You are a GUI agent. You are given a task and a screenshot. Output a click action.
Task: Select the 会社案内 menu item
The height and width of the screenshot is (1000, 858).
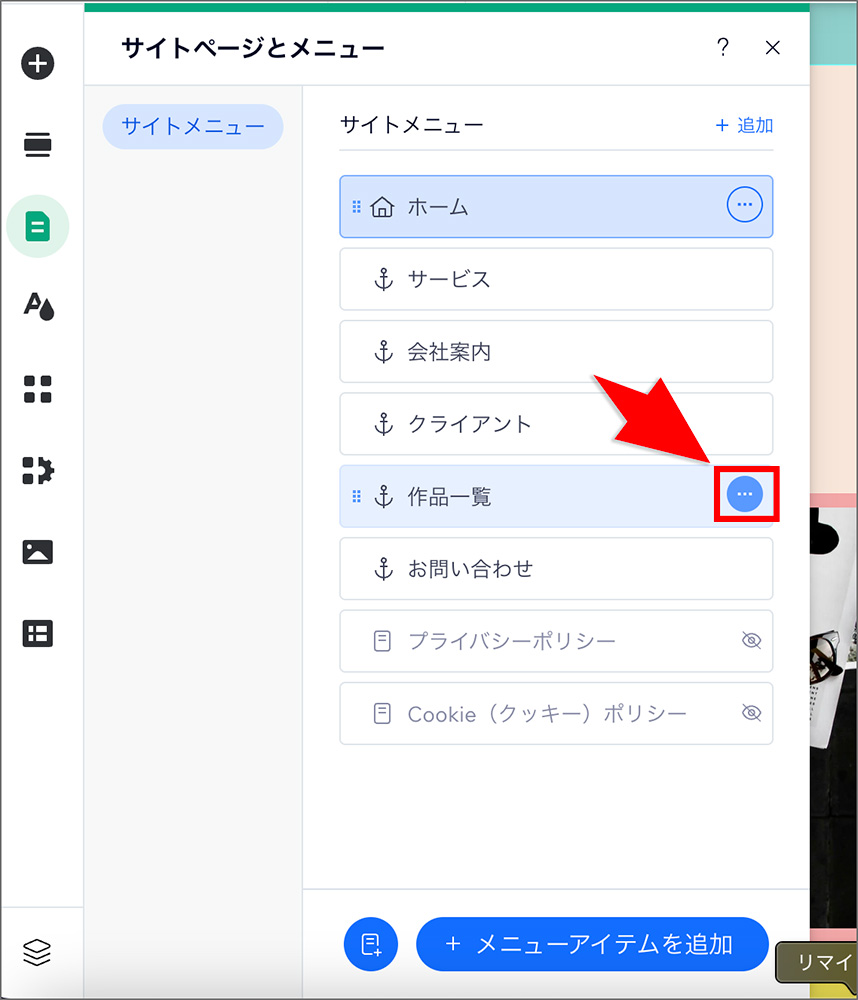(556, 351)
